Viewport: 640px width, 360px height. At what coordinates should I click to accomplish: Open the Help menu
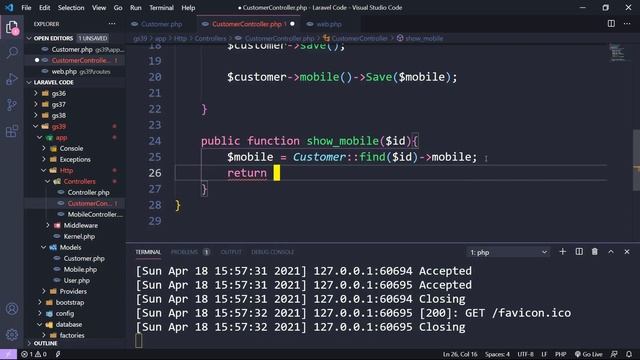point(188,8)
